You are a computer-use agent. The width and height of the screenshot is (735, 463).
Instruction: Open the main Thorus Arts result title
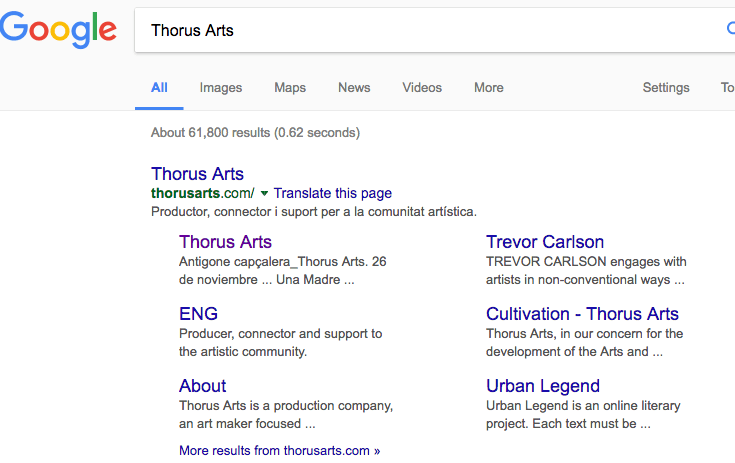pyautogui.click(x=197, y=174)
